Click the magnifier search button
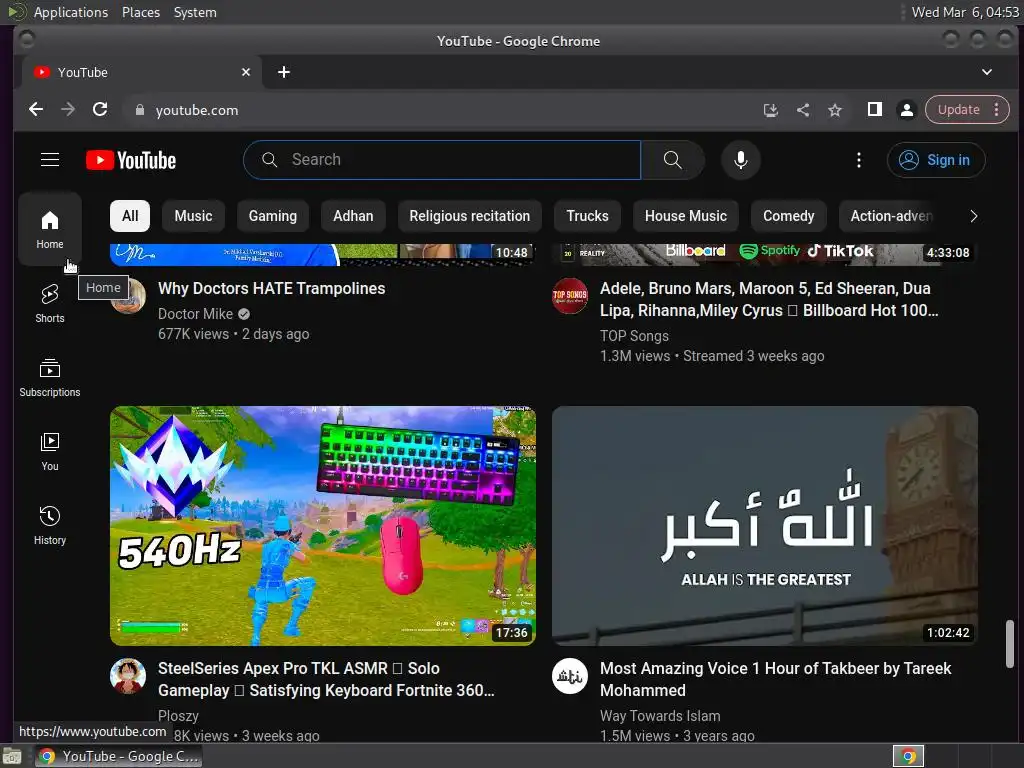This screenshot has width=1024, height=768. tap(673, 160)
